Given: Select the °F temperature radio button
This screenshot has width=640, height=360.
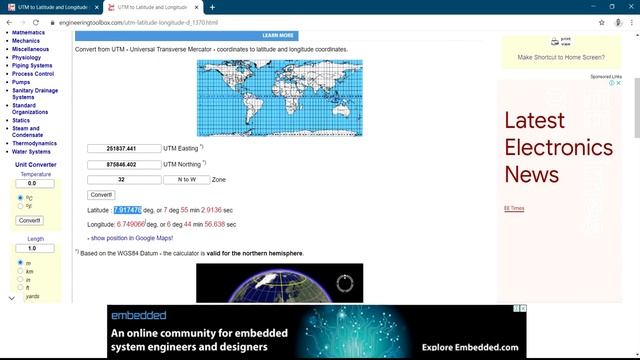Looking at the screenshot, I should (20, 206).
